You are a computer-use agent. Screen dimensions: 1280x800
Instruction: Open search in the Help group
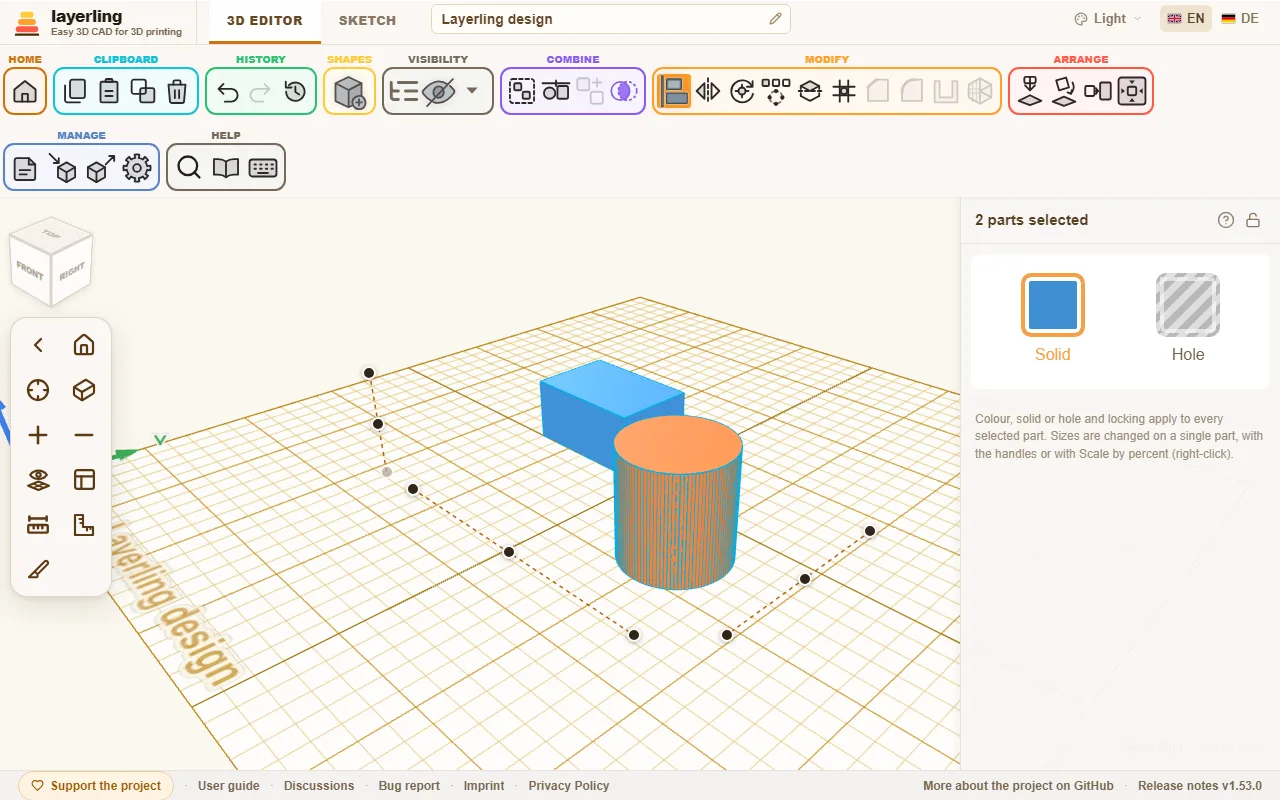[189, 168]
